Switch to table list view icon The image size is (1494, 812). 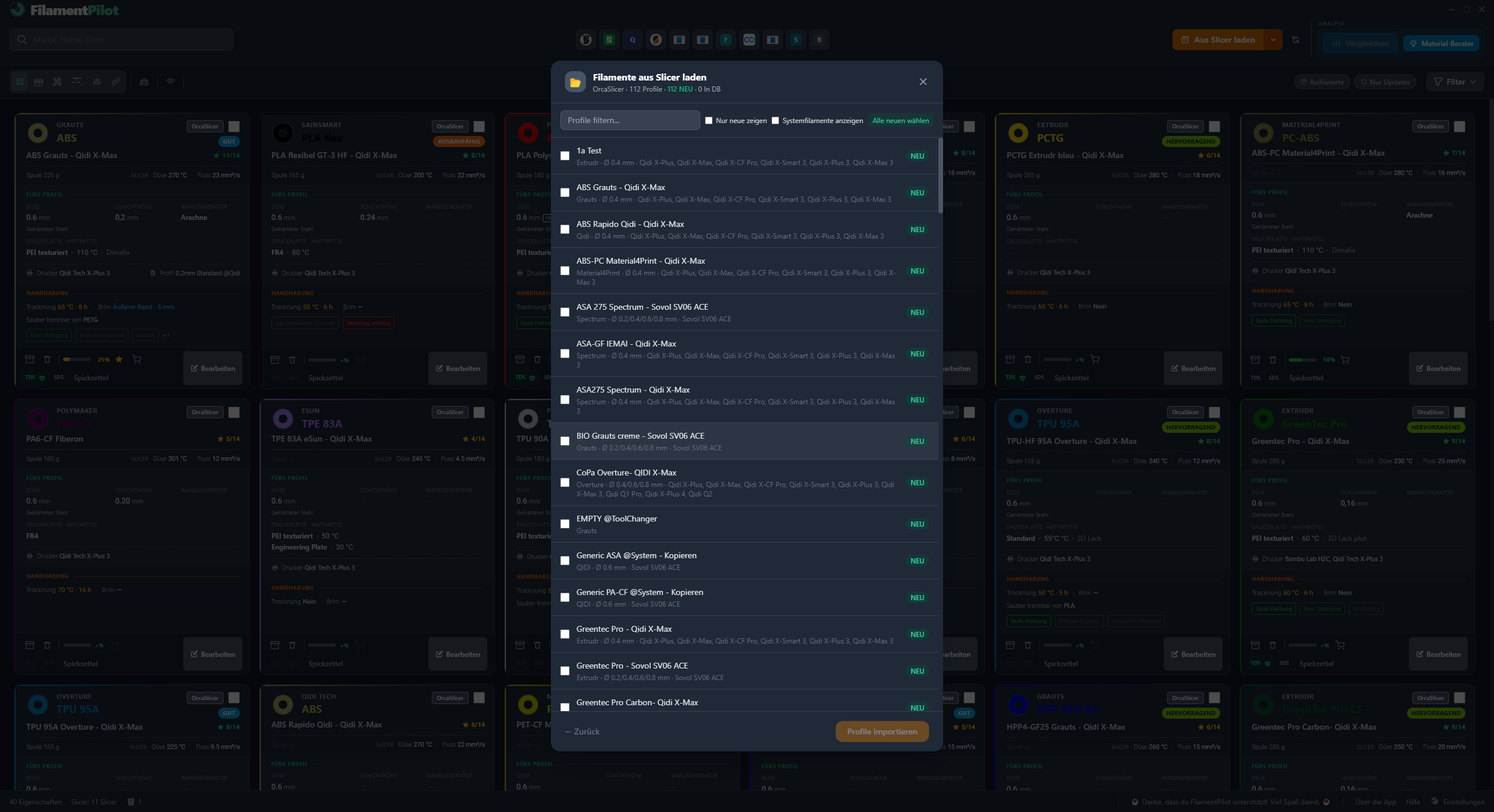coord(39,82)
